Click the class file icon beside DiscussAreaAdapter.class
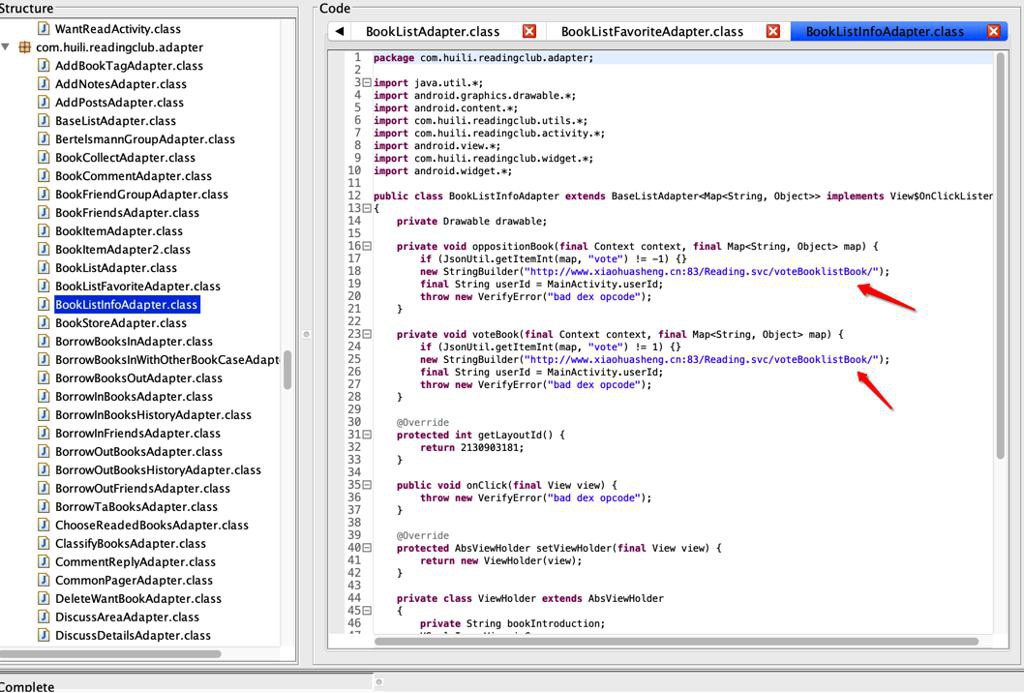Image resolution: width=1024 pixels, height=693 pixels. (44, 617)
